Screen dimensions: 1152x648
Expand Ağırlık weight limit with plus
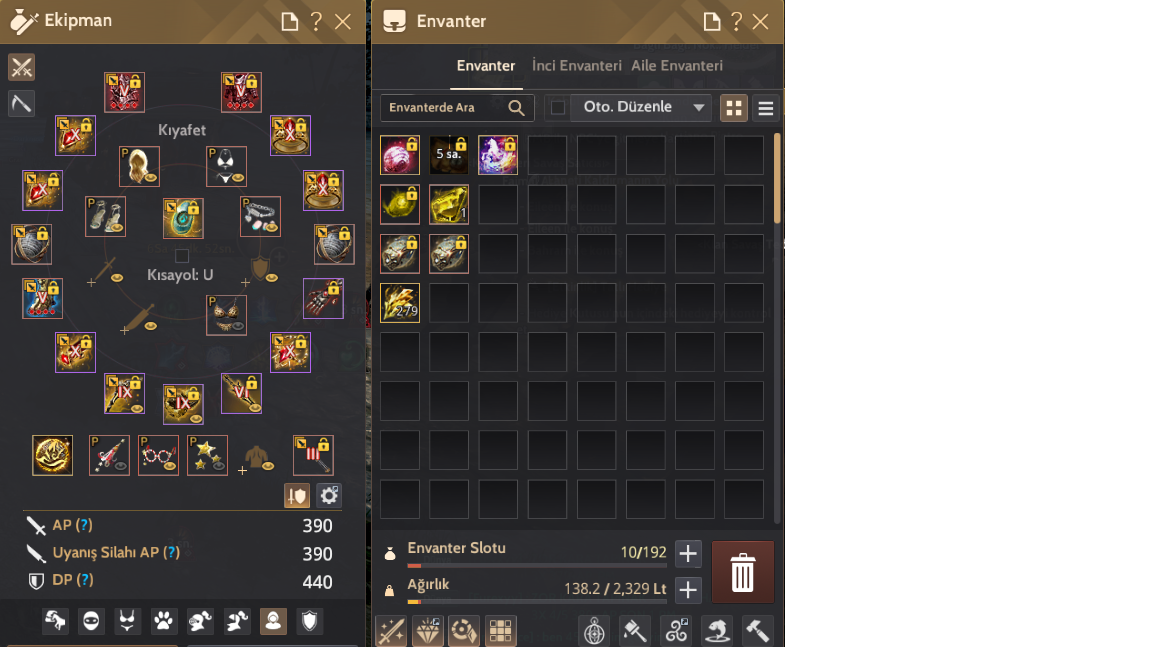click(688, 589)
